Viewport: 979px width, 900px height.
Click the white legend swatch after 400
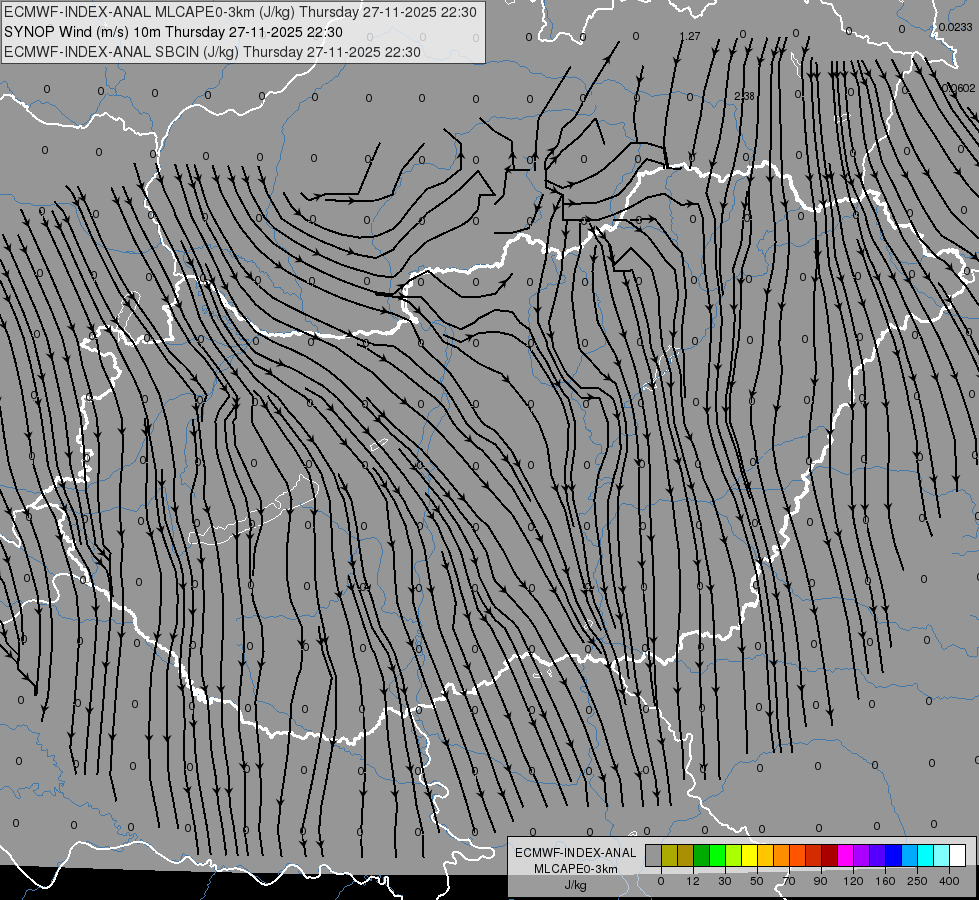coord(958,855)
